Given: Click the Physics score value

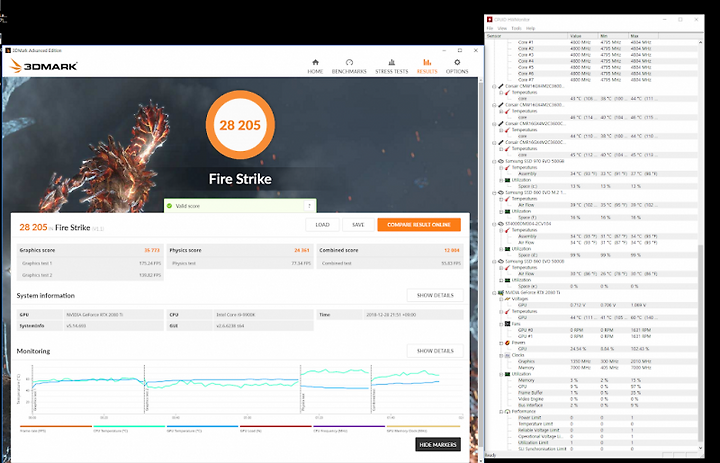Looking at the screenshot, I should tap(302, 250).
